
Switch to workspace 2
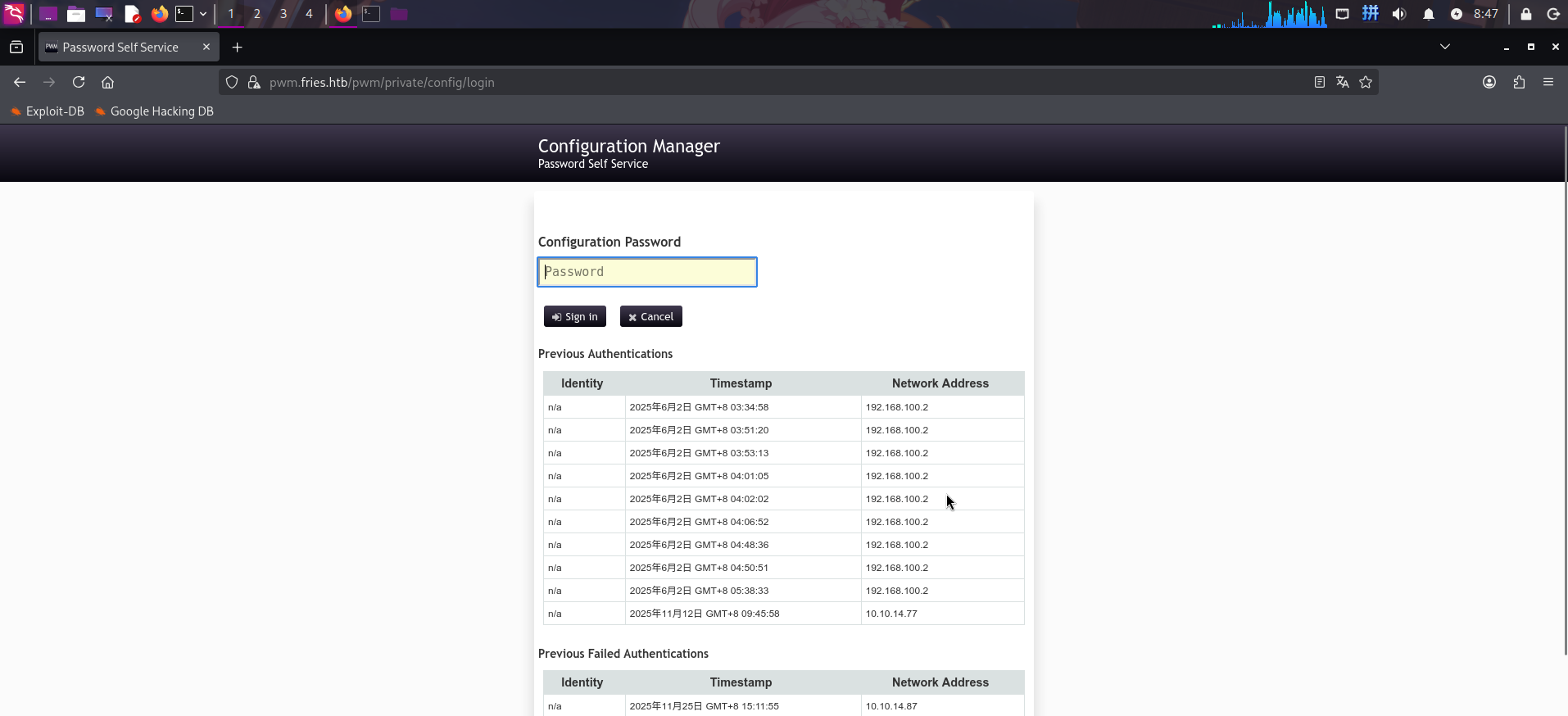click(257, 14)
